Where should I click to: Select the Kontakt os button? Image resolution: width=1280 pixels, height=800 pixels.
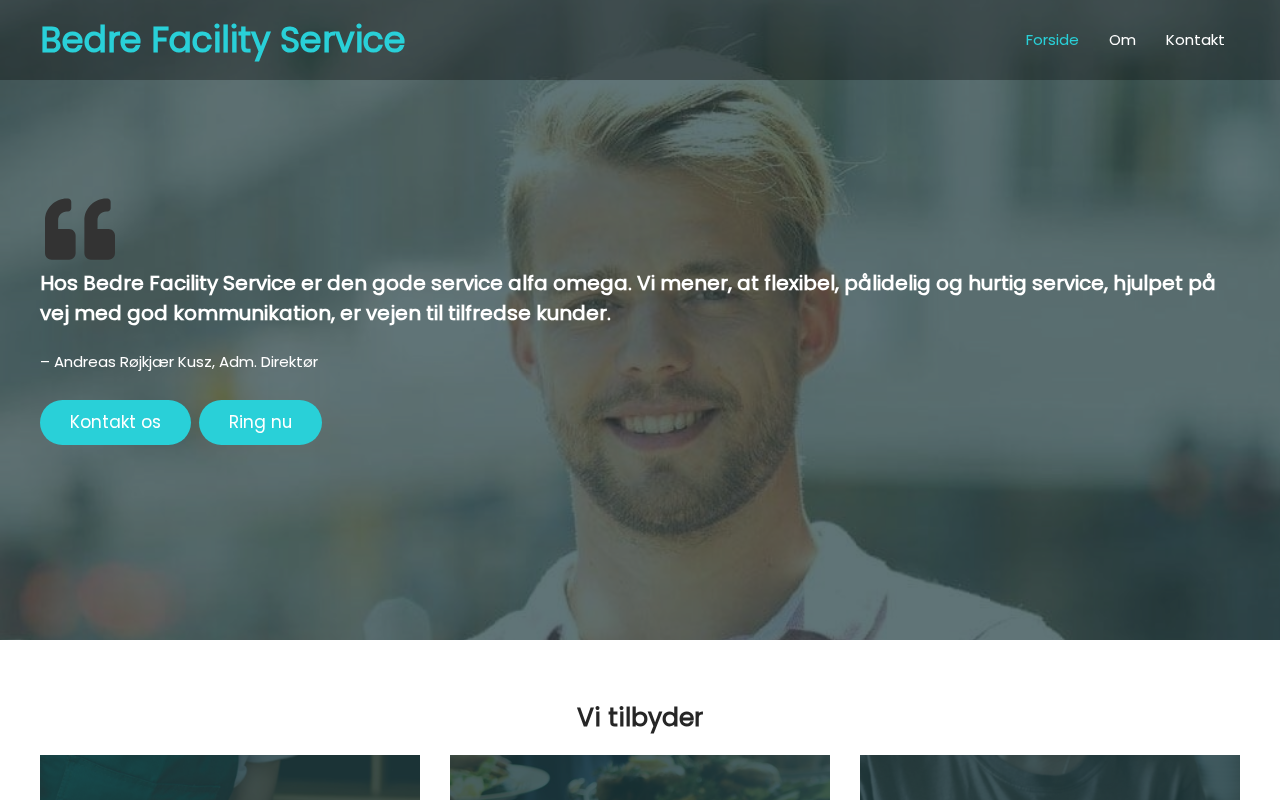[x=115, y=422]
